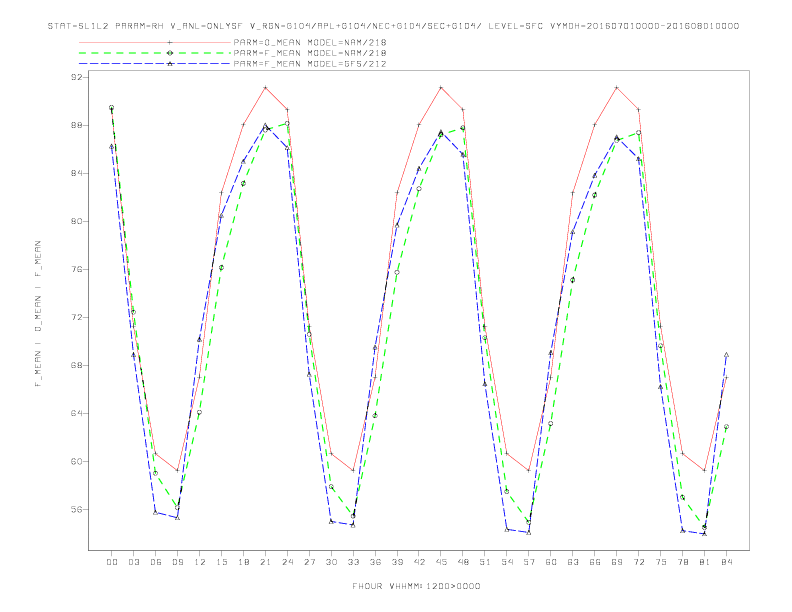The height and width of the screenshot is (612, 792).
Task: Click x-axis forecast hour label 18
Action: coord(243,562)
